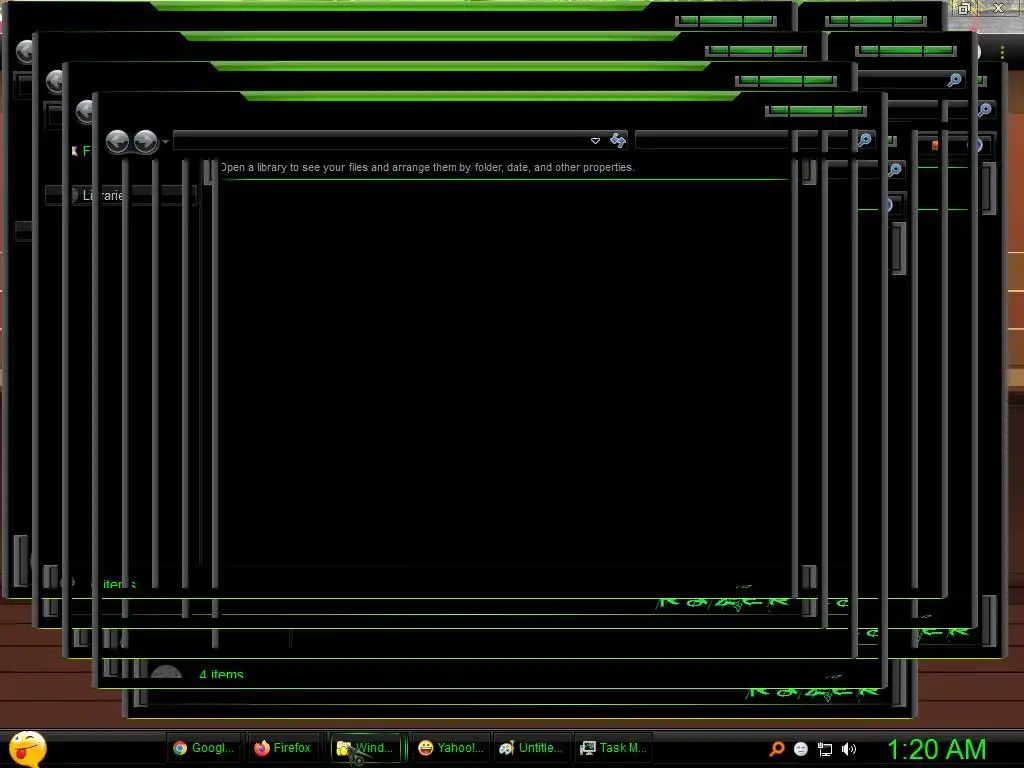
Task: Refresh the folder with the blue arrows icon
Action: (x=618, y=140)
